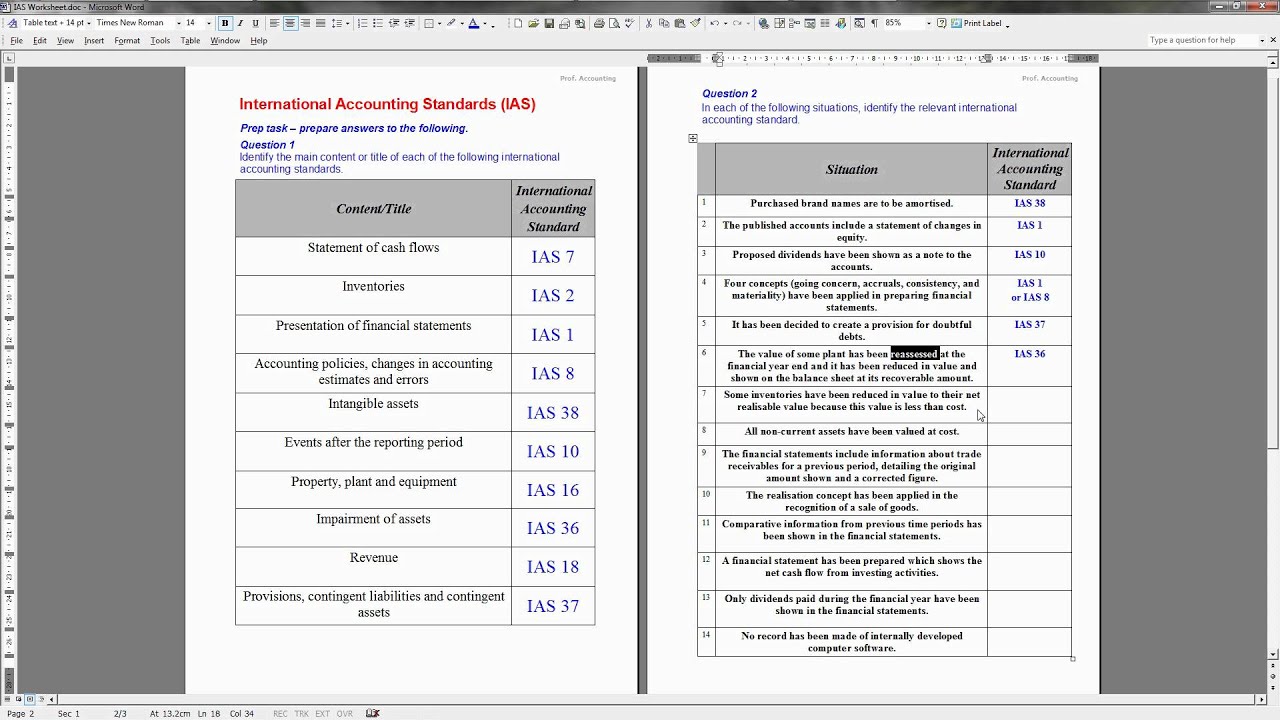This screenshot has width=1280, height=720.
Task: Apply bulleted list formatting
Action: point(378,23)
